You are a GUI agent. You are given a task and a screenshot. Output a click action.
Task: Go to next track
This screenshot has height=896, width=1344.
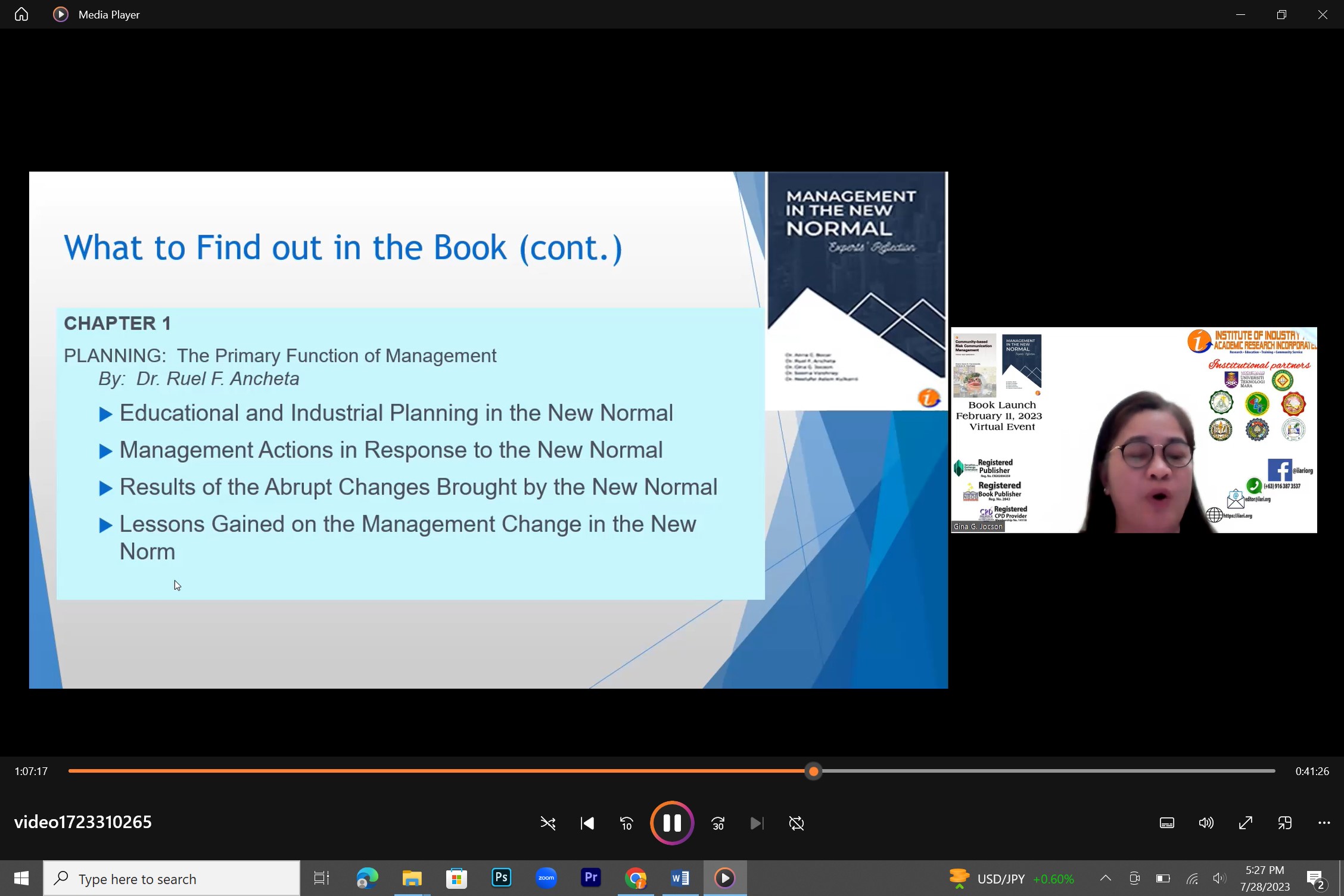[x=757, y=823]
